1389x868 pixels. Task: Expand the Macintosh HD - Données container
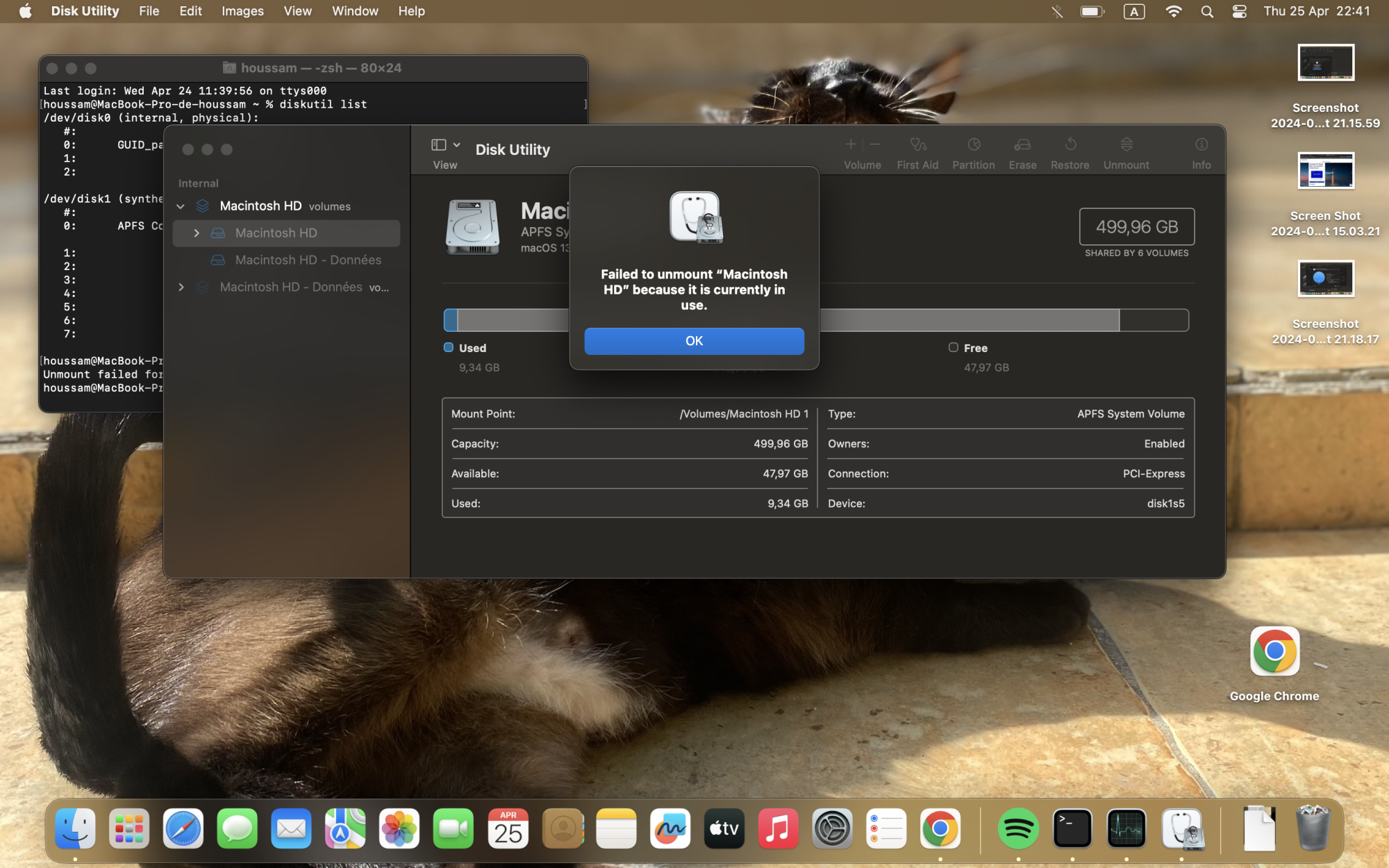[181, 287]
